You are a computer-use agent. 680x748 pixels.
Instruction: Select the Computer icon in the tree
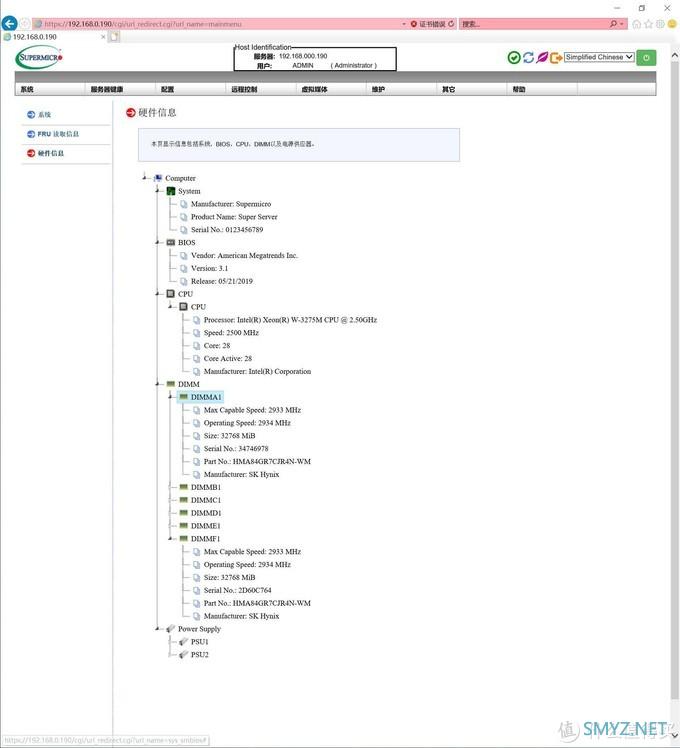pyautogui.click(x=158, y=178)
